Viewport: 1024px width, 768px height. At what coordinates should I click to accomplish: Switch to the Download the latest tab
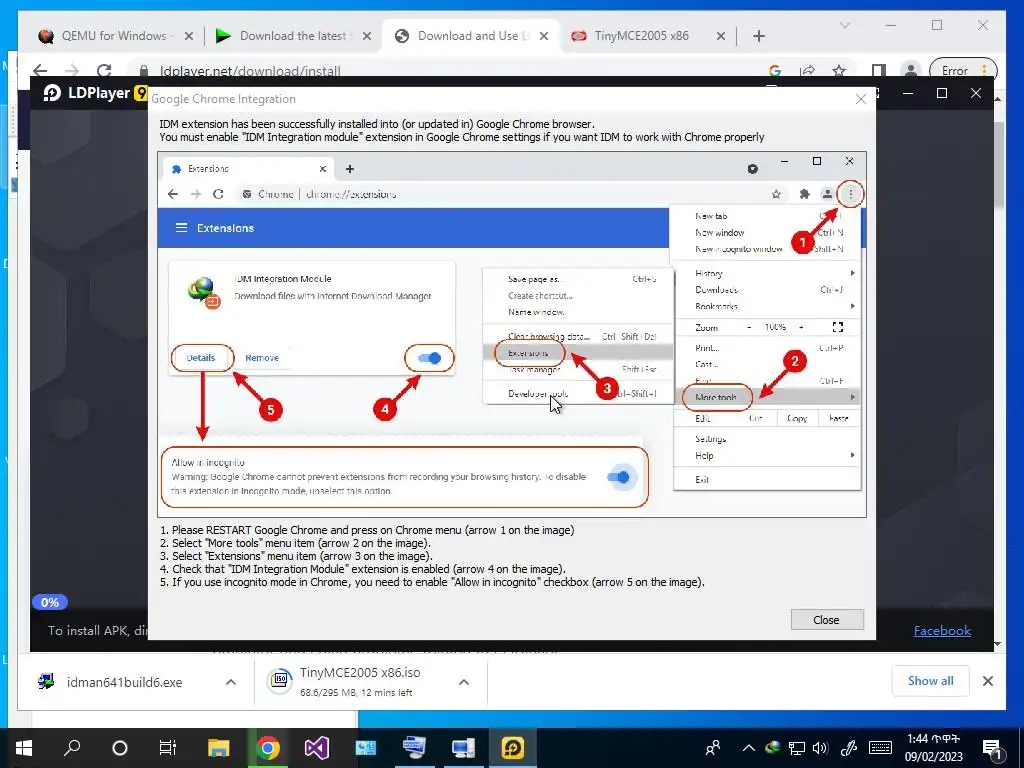(x=293, y=36)
